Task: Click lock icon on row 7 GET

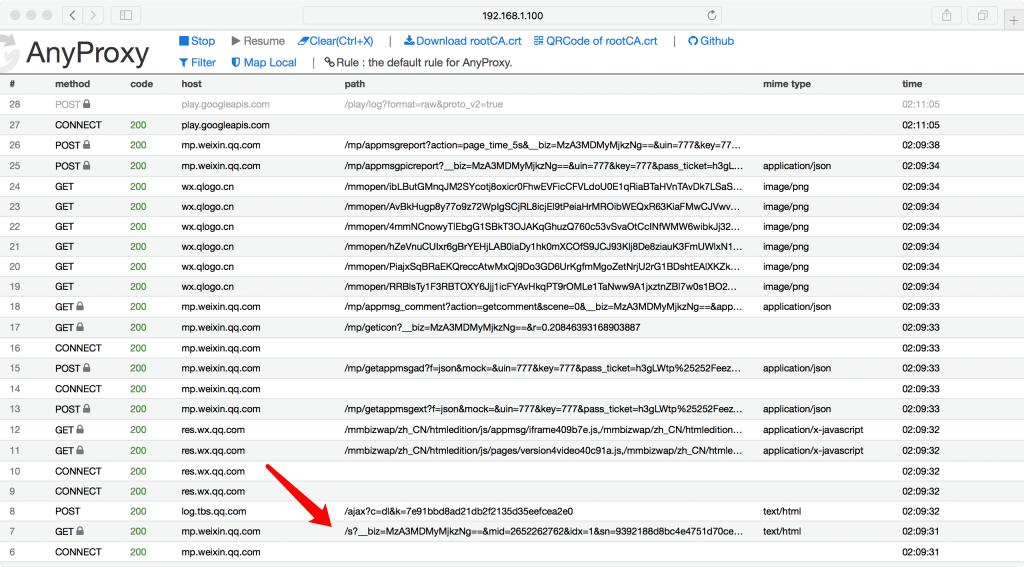Action: point(80,530)
